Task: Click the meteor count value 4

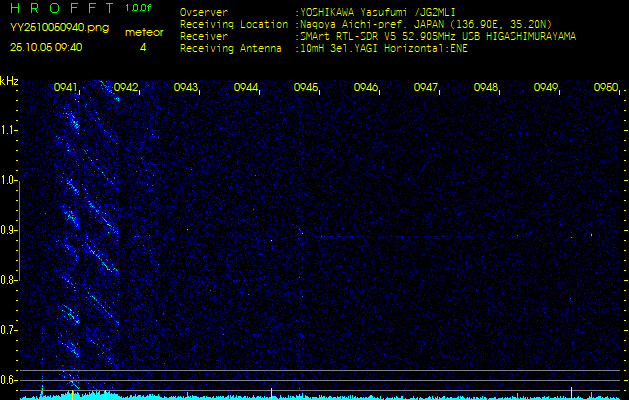Action: (143, 47)
